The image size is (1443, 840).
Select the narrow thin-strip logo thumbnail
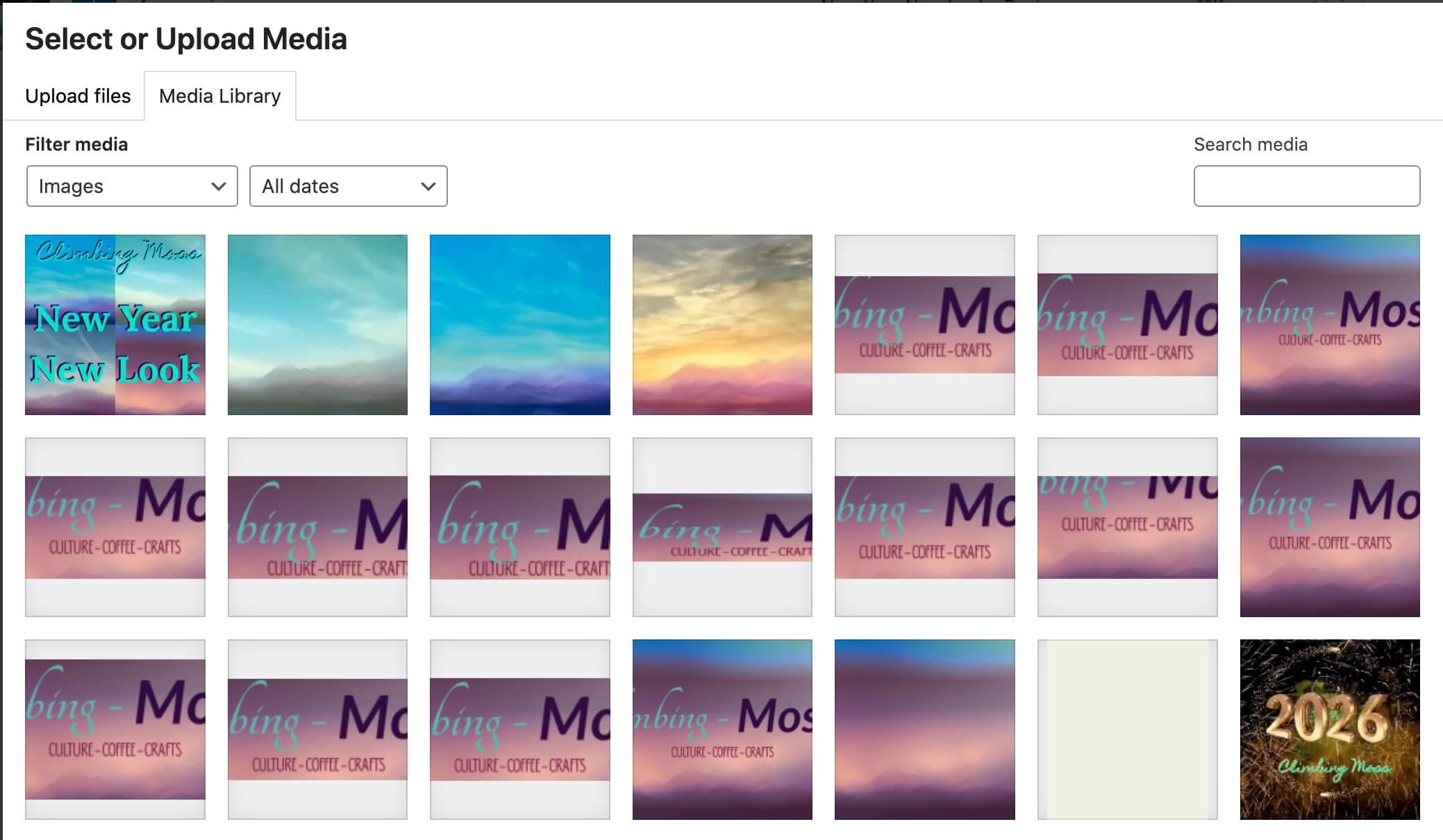point(722,527)
